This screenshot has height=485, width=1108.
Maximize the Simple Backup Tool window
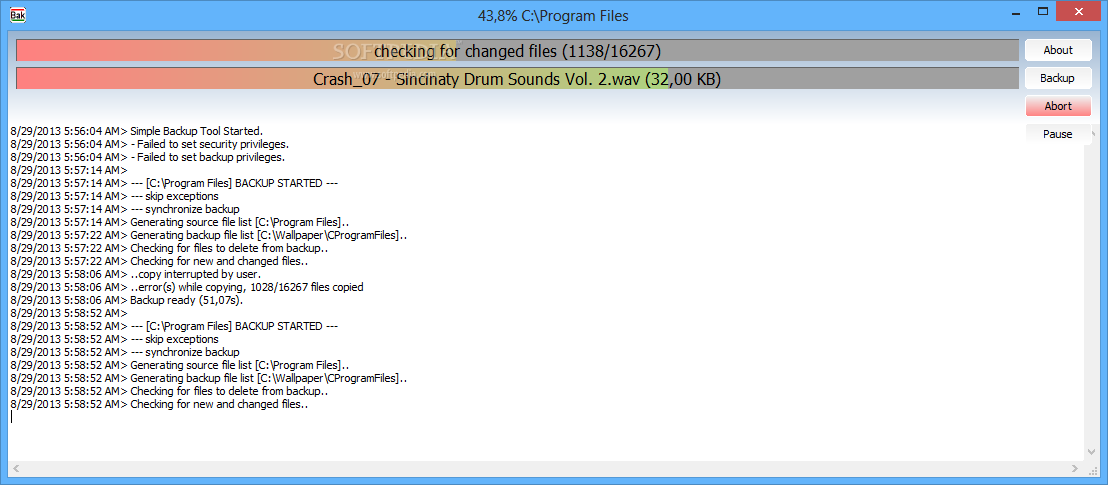click(1042, 12)
